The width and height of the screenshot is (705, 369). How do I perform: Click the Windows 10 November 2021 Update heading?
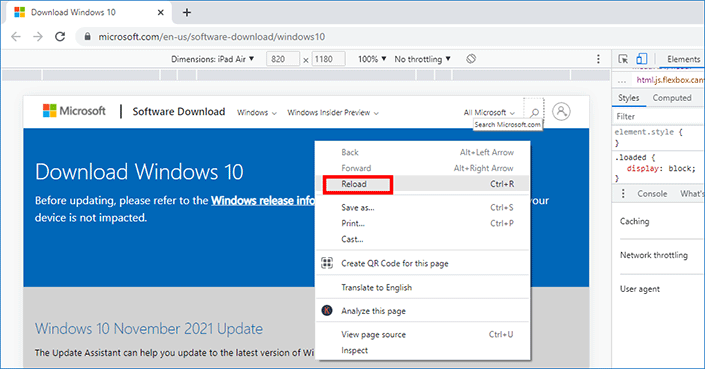(149, 328)
